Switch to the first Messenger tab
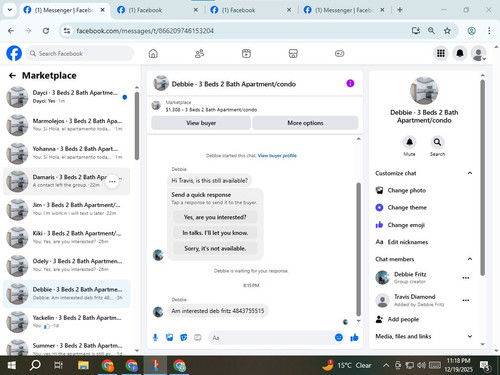Image resolution: width=500 pixels, height=375 pixels. (x=64, y=10)
